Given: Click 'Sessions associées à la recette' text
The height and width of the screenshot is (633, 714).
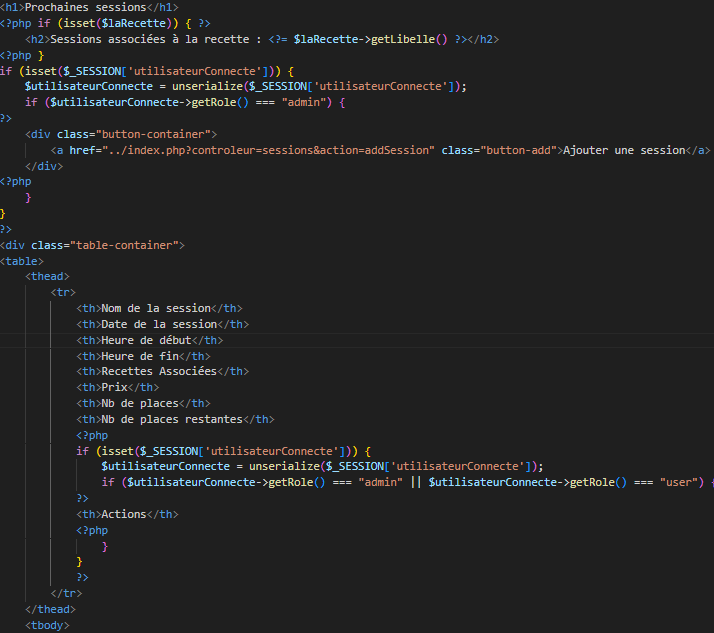Looking at the screenshot, I should click(150, 39).
